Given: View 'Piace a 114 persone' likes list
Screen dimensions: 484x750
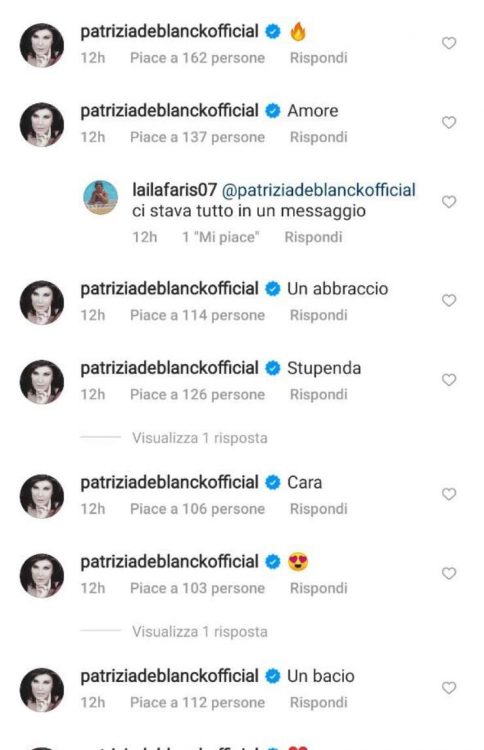Looking at the screenshot, I should point(198,316).
